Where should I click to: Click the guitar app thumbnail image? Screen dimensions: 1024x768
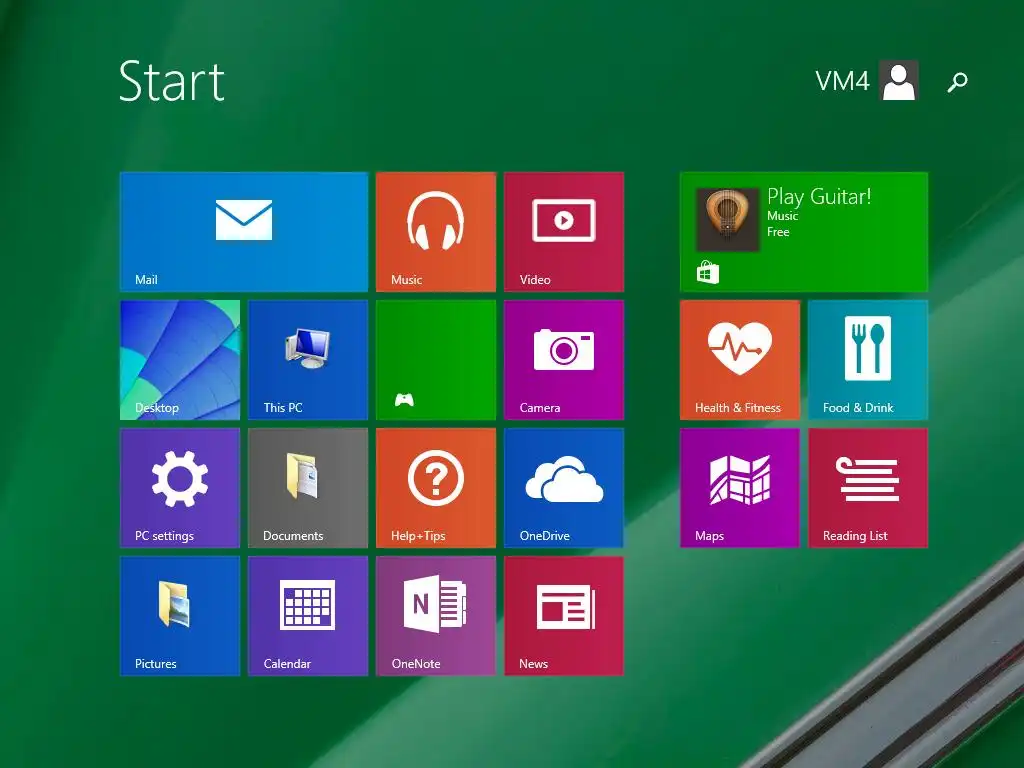click(x=728, y=219)
